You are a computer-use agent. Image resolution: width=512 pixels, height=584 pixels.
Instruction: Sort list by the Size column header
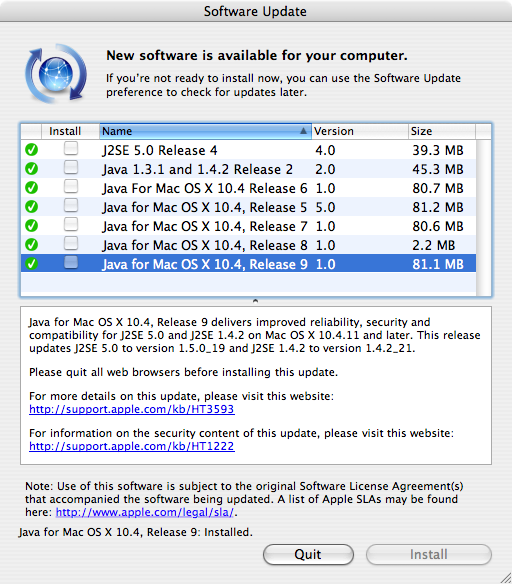point(442,131)
